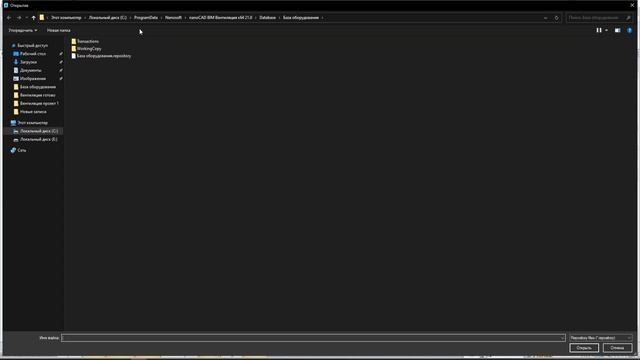
Task: Create a folder with 'Новая папка'
Action: (x=58, y=30)
